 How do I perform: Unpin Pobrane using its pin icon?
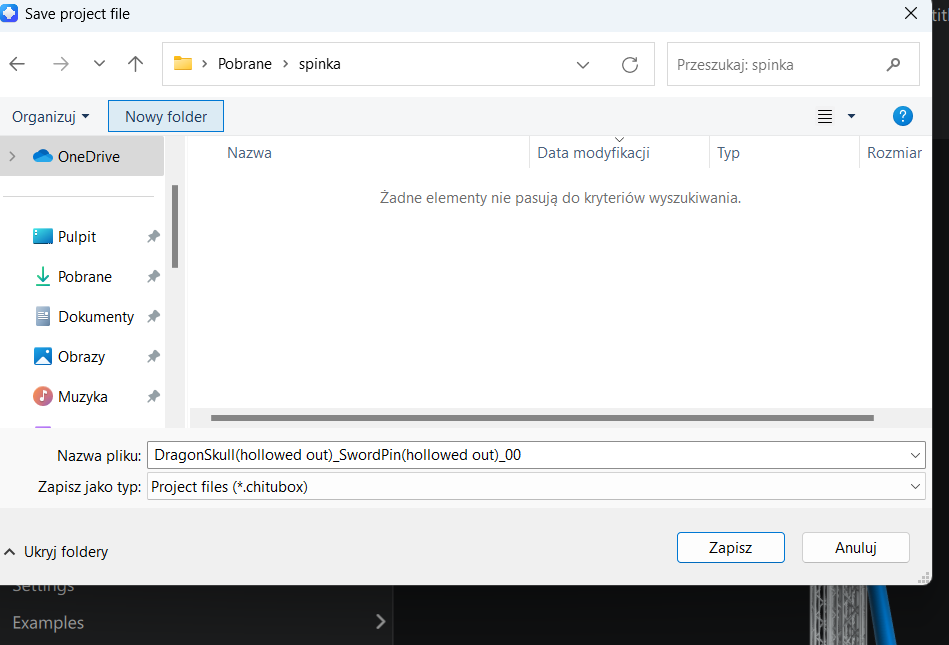click(x=153, y=277)
